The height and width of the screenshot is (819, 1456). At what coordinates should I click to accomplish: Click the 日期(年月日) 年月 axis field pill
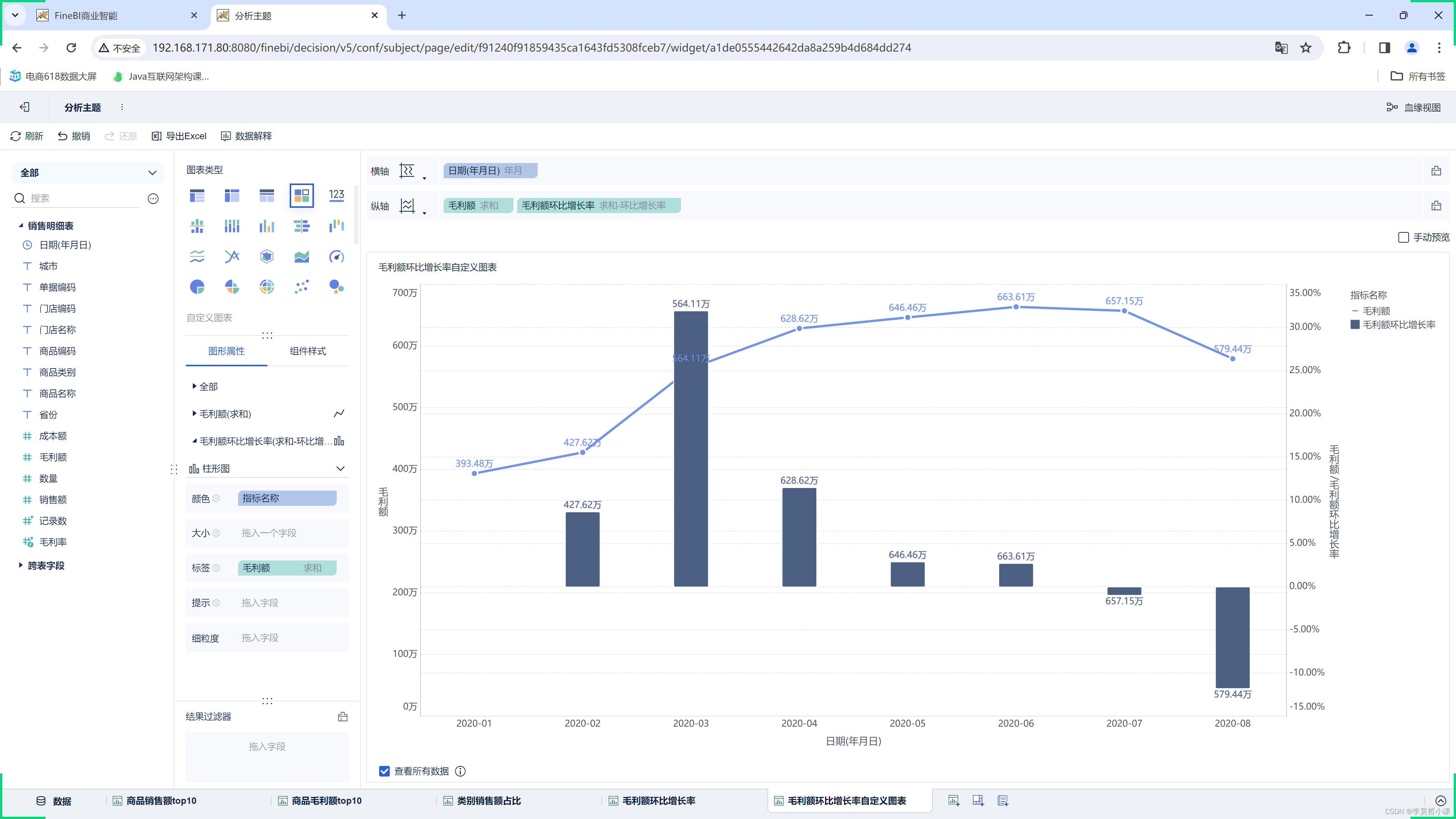click(x=490, y=171)
